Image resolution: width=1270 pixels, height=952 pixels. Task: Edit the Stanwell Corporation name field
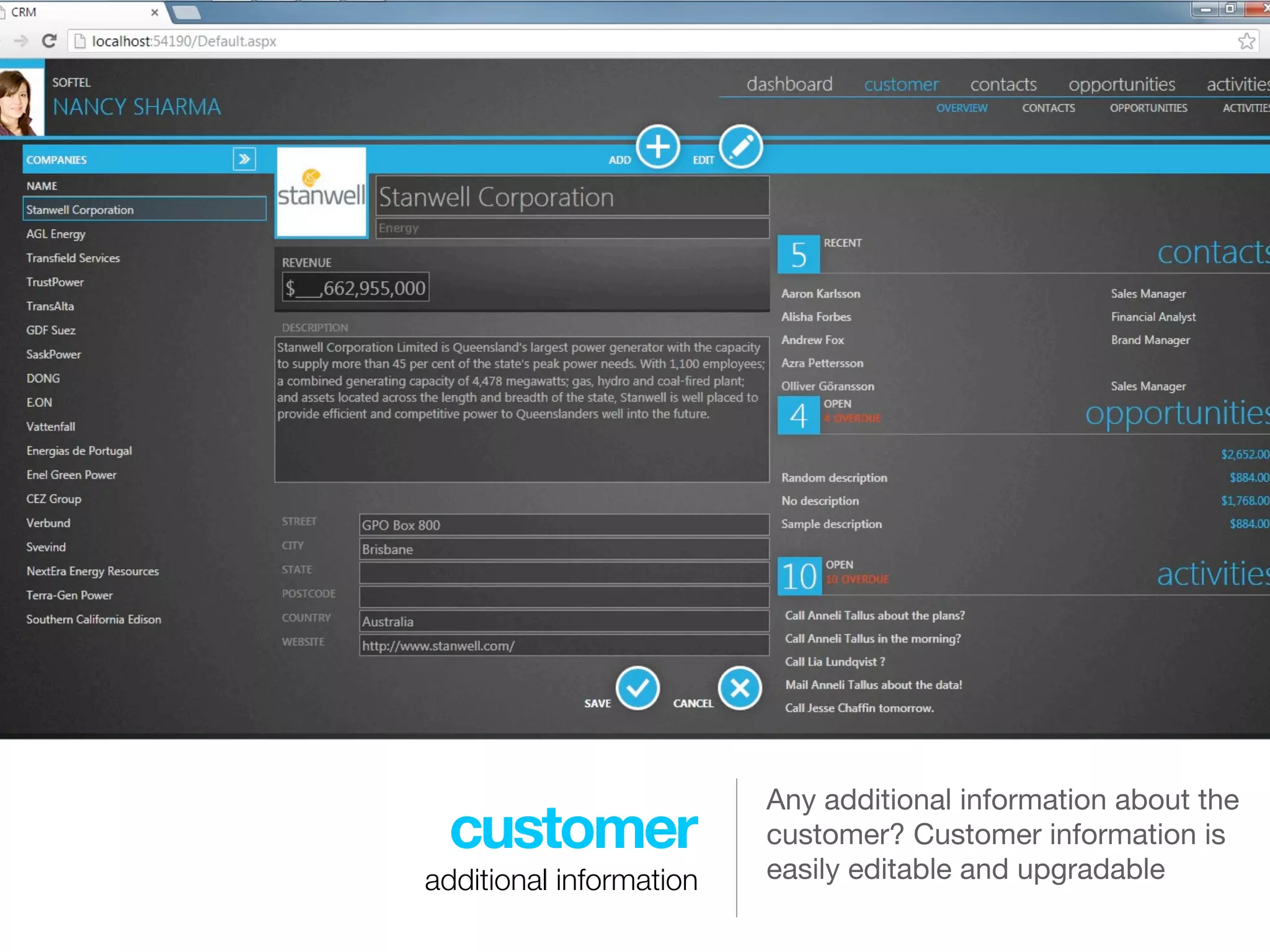[572, 196]
